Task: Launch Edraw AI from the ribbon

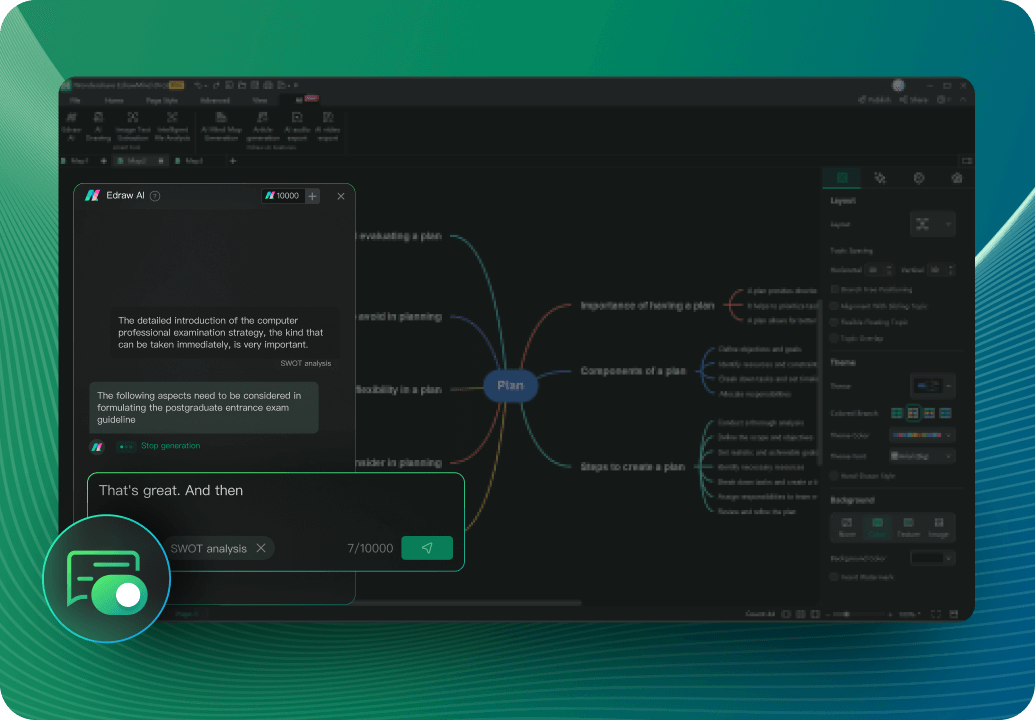Action: (71, 126)
